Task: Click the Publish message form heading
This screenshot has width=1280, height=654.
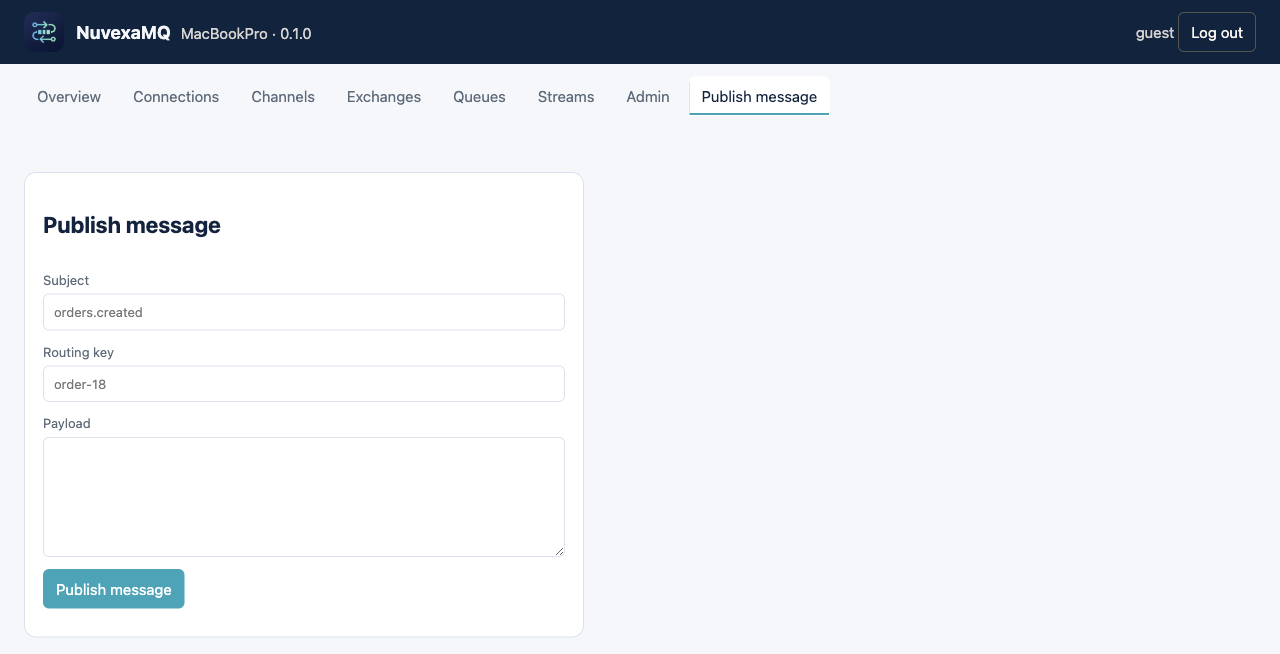Action: [132, 225]
